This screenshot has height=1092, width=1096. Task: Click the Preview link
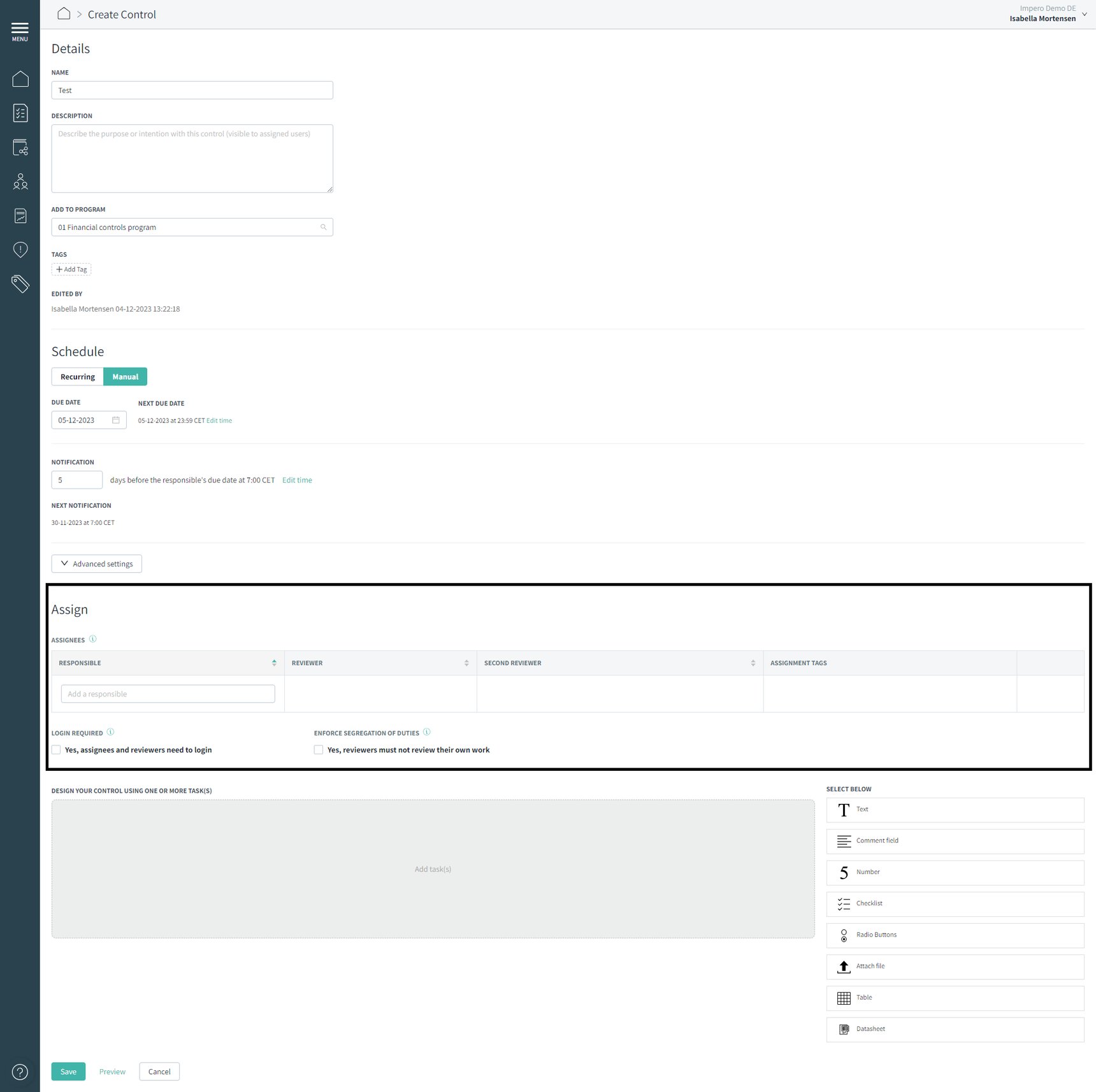pos(112,1072)
